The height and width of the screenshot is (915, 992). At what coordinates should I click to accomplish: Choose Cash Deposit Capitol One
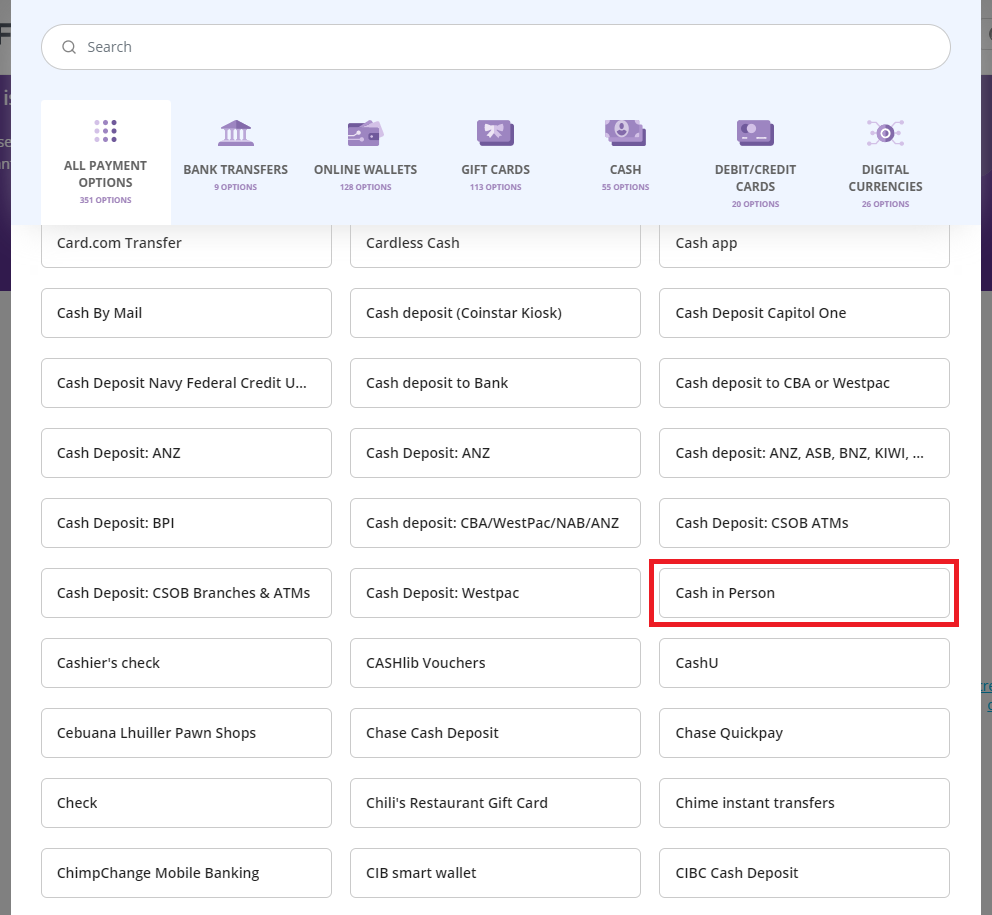click(x=804, y=313)
